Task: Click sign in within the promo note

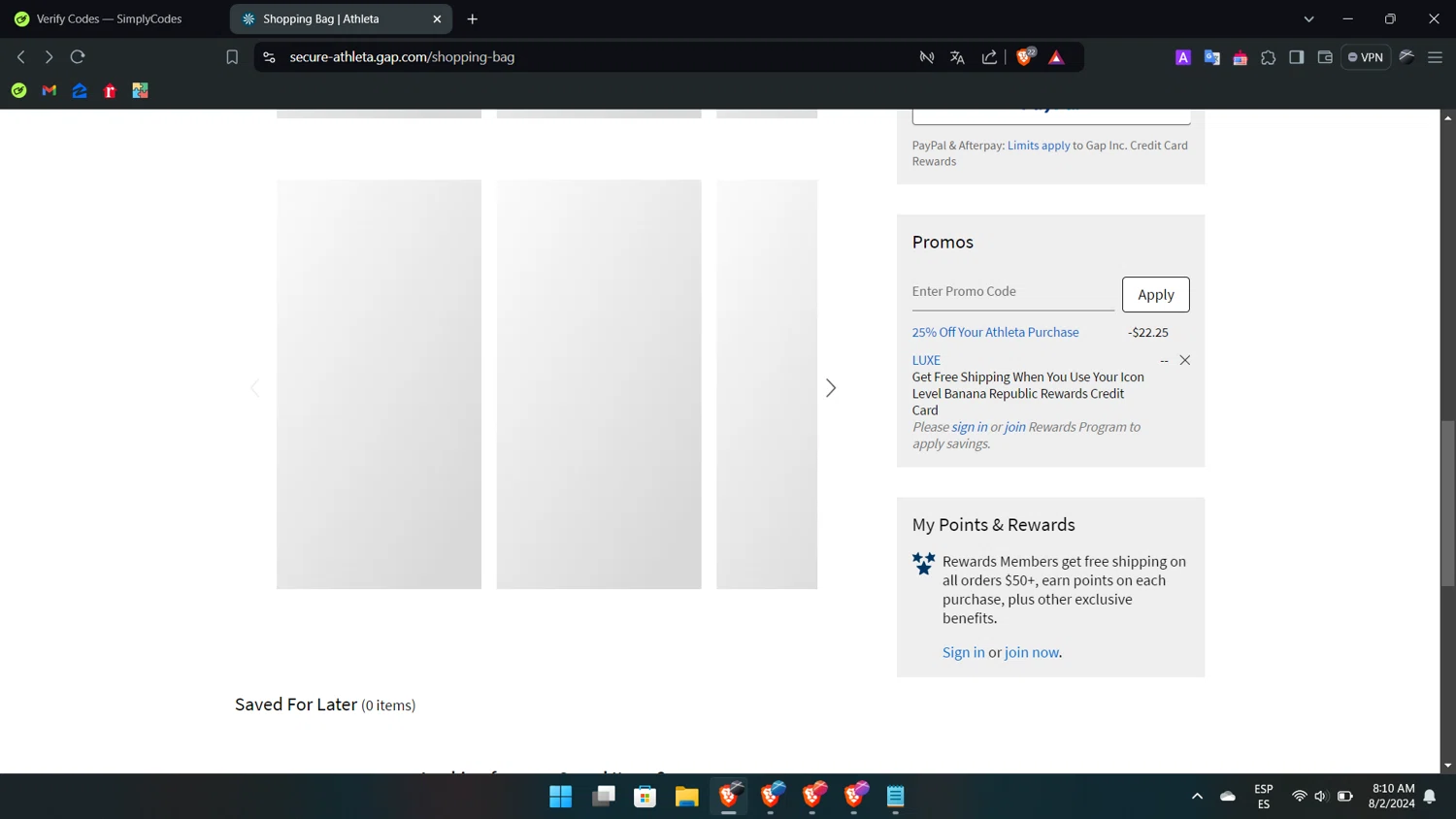Action: (969, 427)
